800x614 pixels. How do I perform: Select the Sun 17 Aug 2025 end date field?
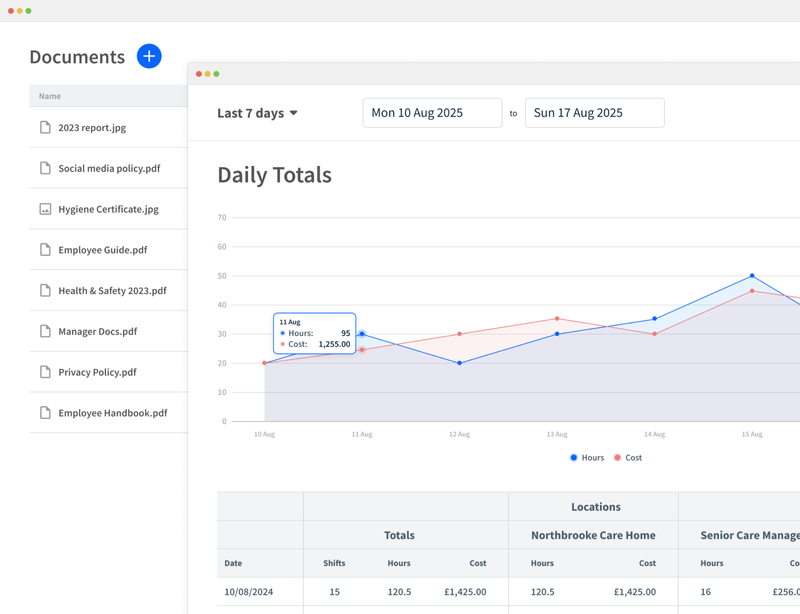[594, 112]
